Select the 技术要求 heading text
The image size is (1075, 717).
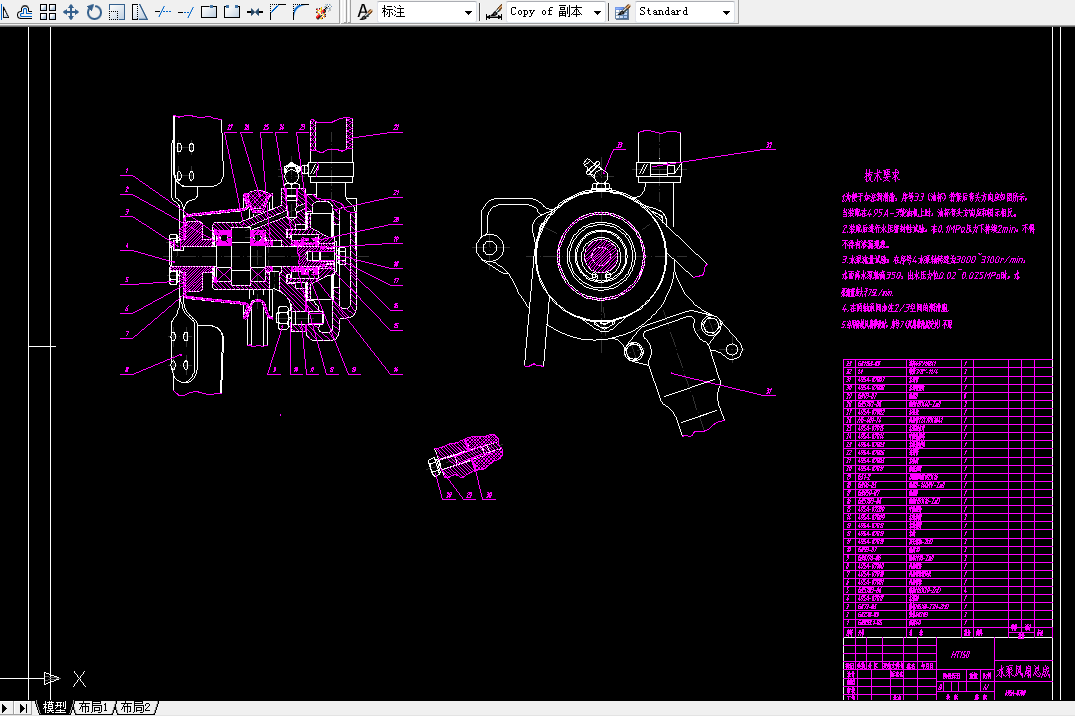[882, 176]
